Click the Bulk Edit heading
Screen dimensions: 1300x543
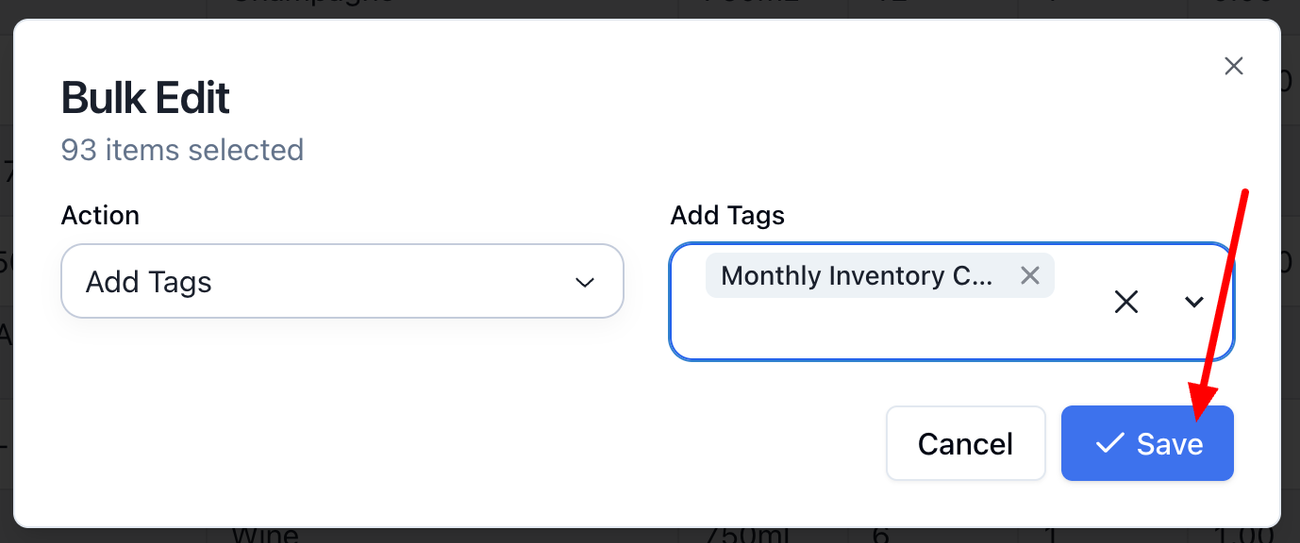[x=146, y=98]
